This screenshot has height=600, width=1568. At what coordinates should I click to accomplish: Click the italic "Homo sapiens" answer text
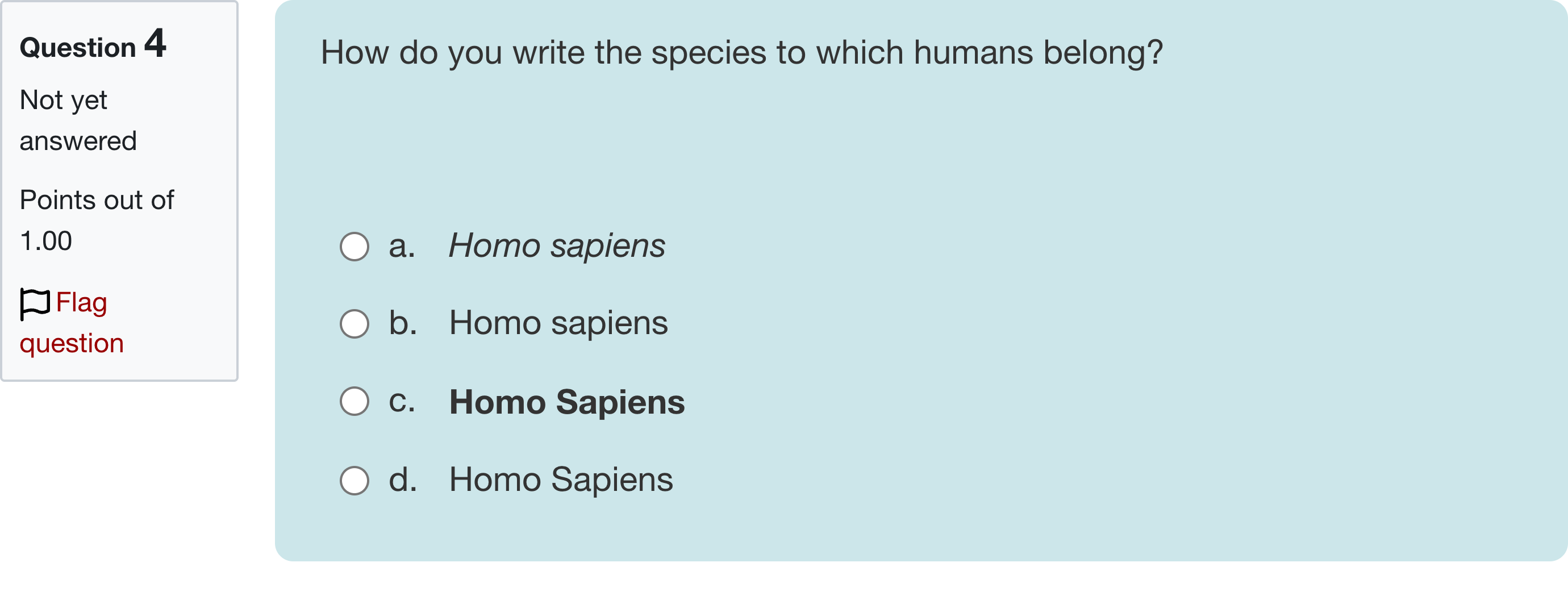pos(556,247)
